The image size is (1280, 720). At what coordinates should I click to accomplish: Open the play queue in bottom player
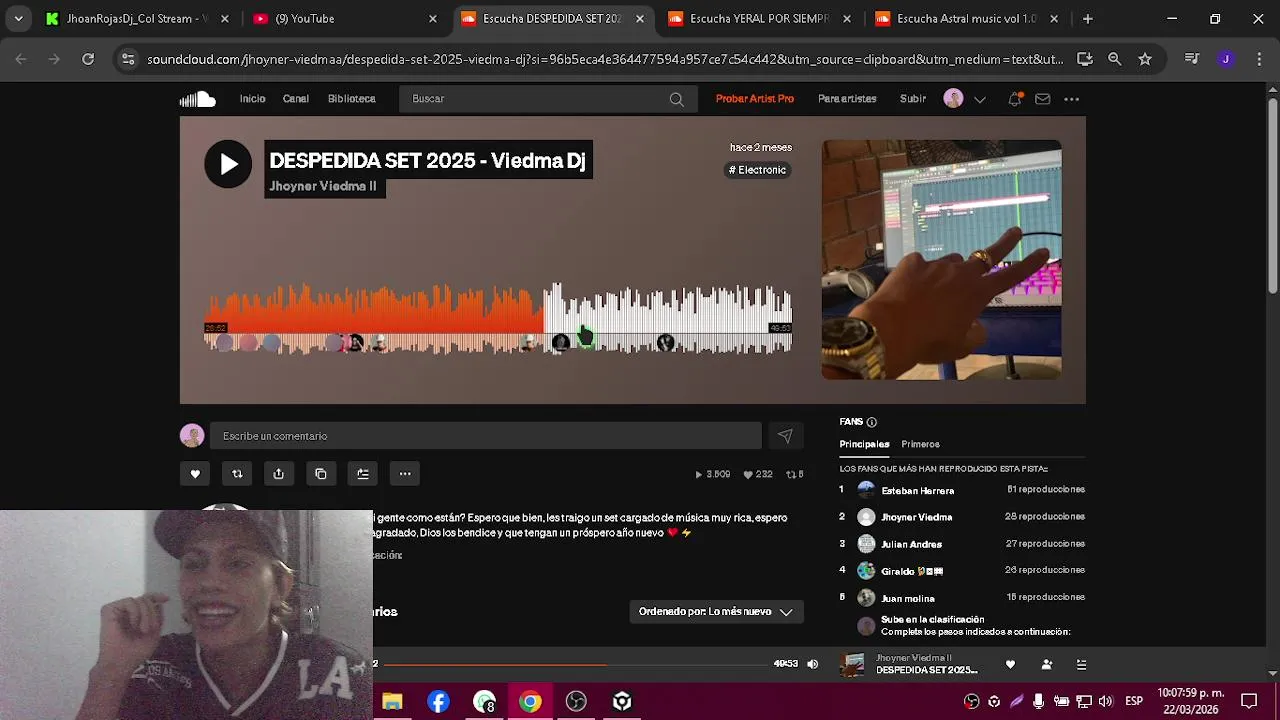1081,665
